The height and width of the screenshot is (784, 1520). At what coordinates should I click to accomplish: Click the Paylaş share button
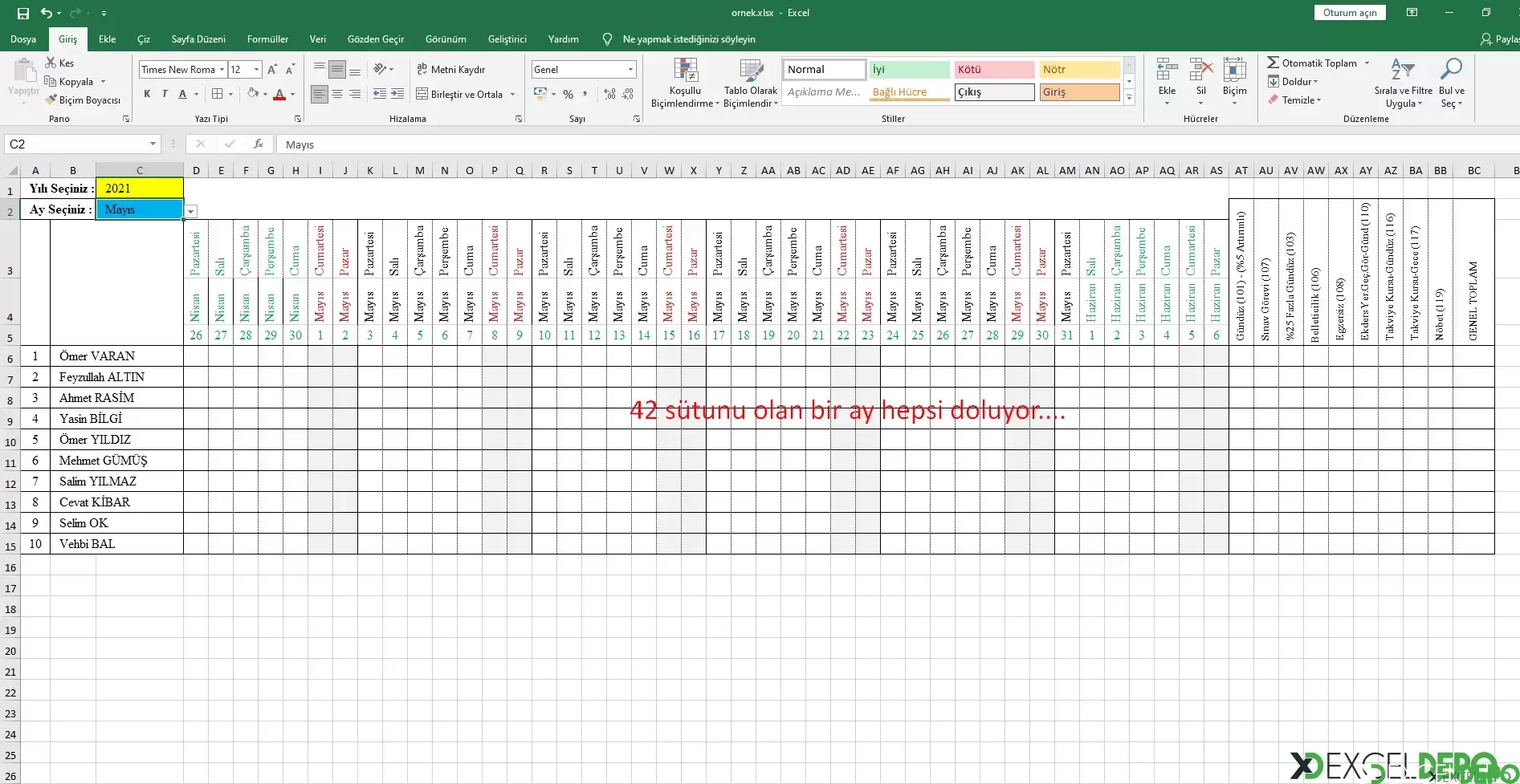coord(1500,39)
